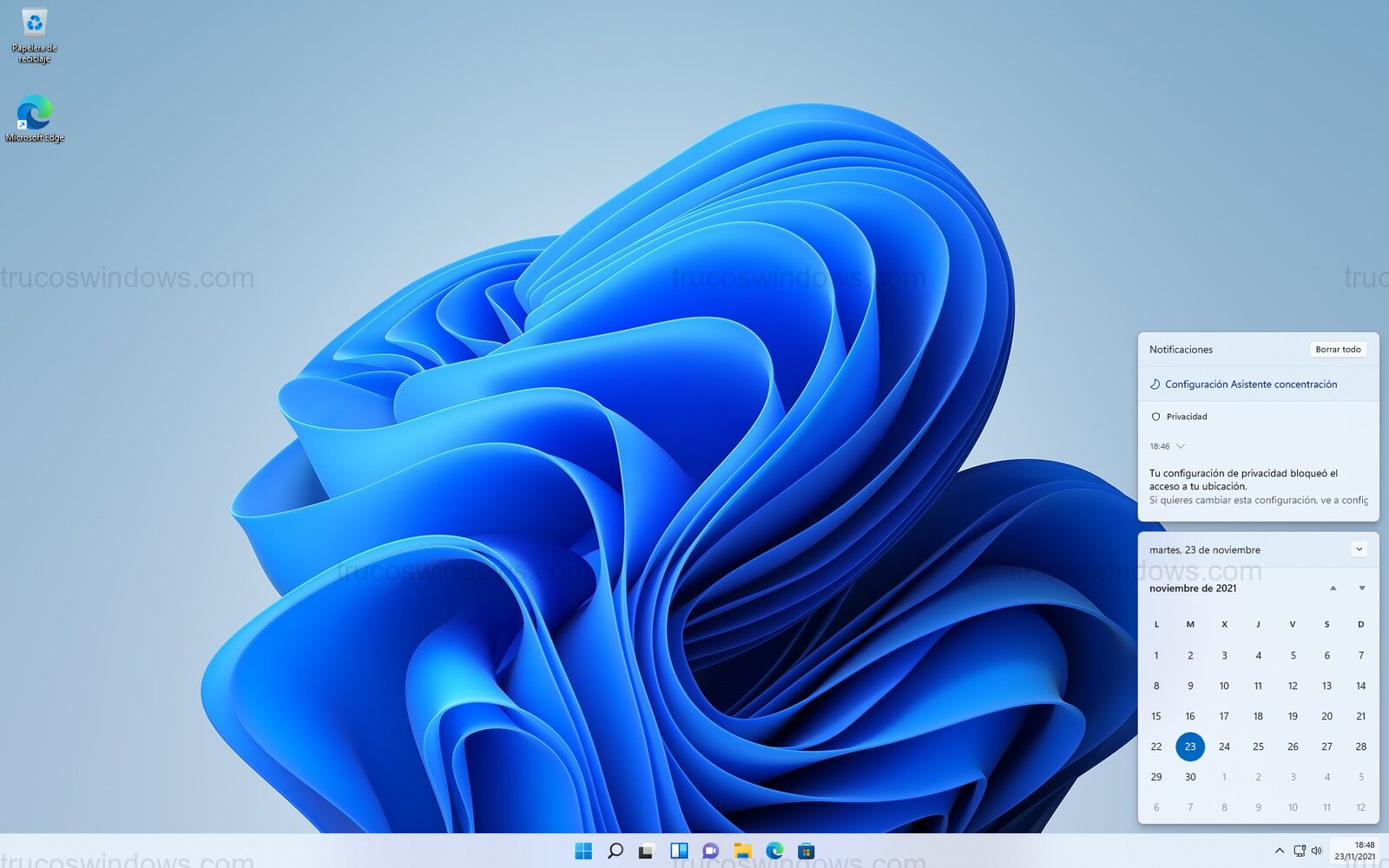Open the Widgets panel

click(x=679, y=852)
